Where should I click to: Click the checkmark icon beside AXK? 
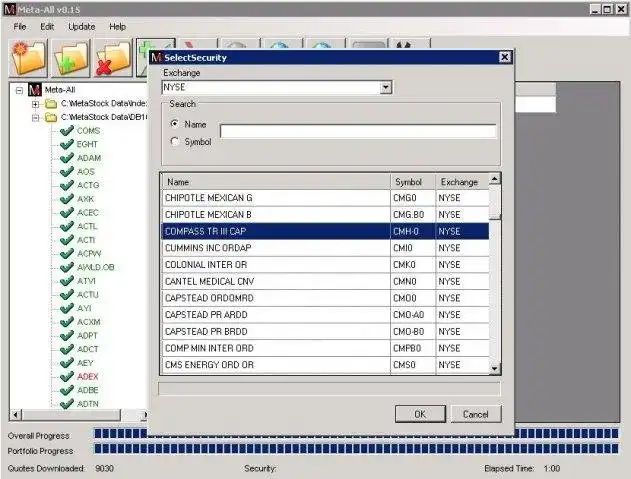[66, 199]
